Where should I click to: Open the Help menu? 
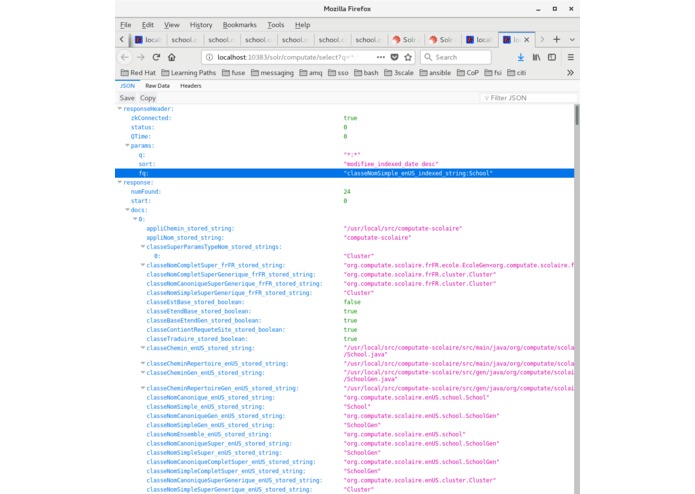pyautogui.click(x=302, y=25)
